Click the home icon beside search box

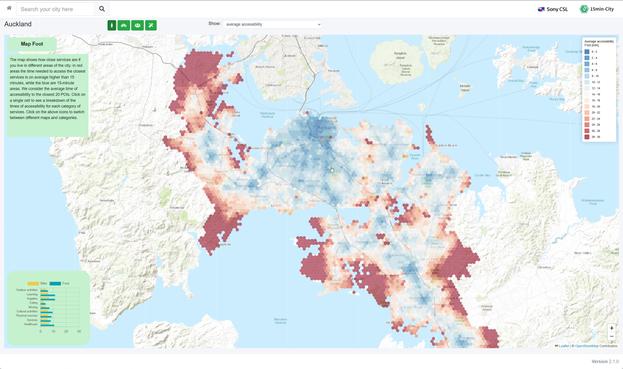click(9, 8)
